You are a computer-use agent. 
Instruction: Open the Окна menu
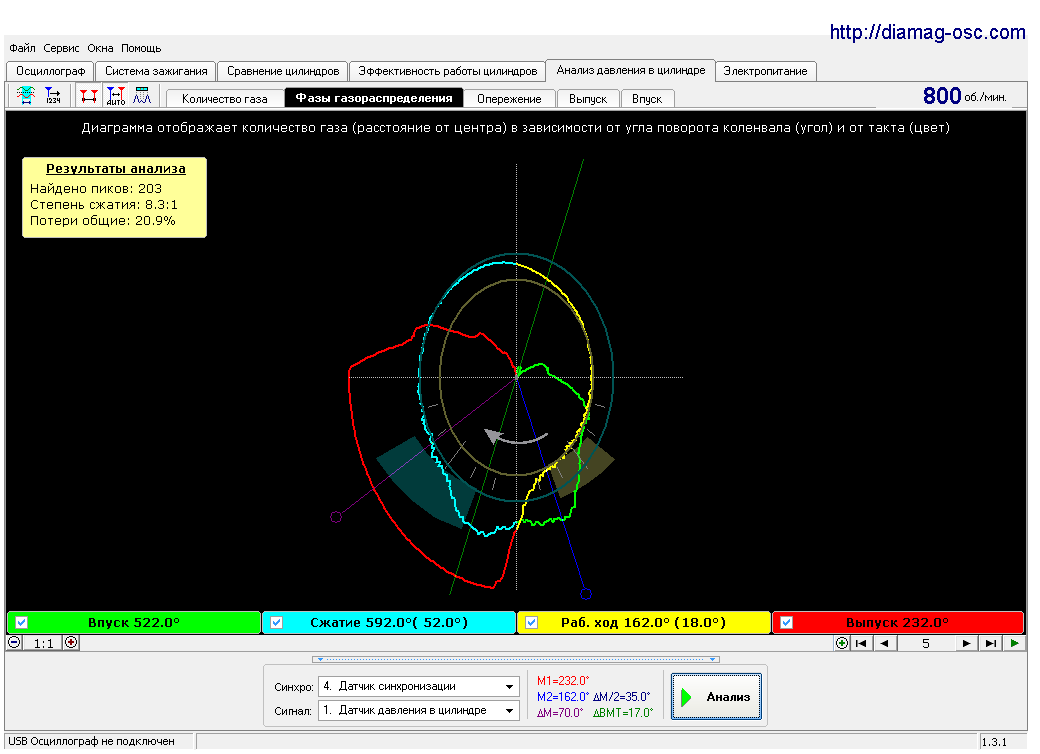pyautogui.click(x=100, y=48)
